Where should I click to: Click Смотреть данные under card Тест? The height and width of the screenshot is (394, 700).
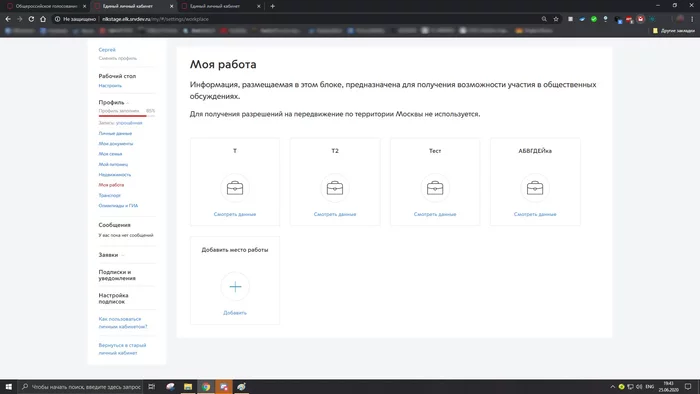(435, 214)
